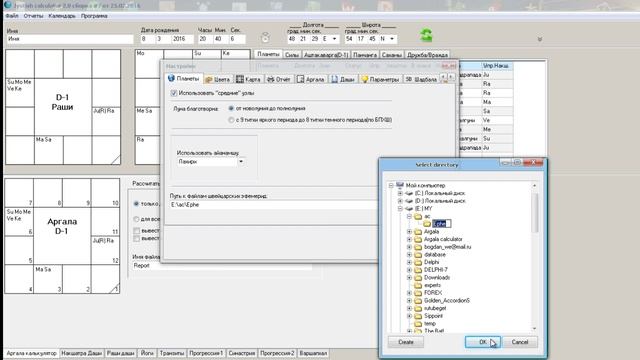This screenshot has width=640, height=360.
Task: Select the Мой компьютер computer icon
Action: [400, 185]
